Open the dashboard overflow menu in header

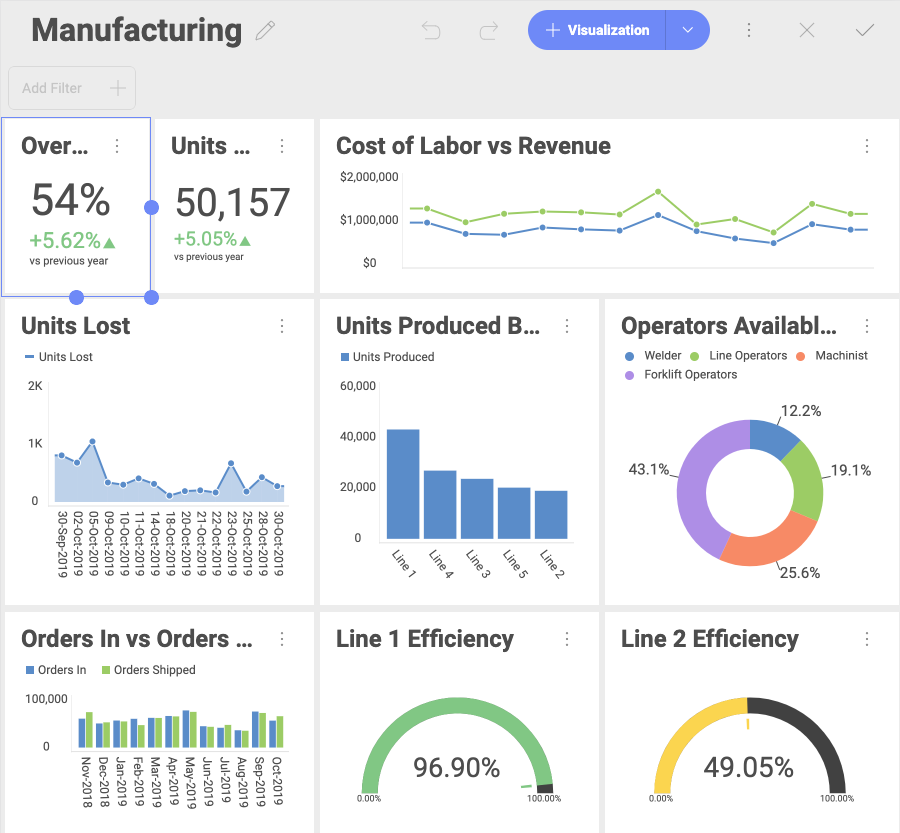click(749, 31)
